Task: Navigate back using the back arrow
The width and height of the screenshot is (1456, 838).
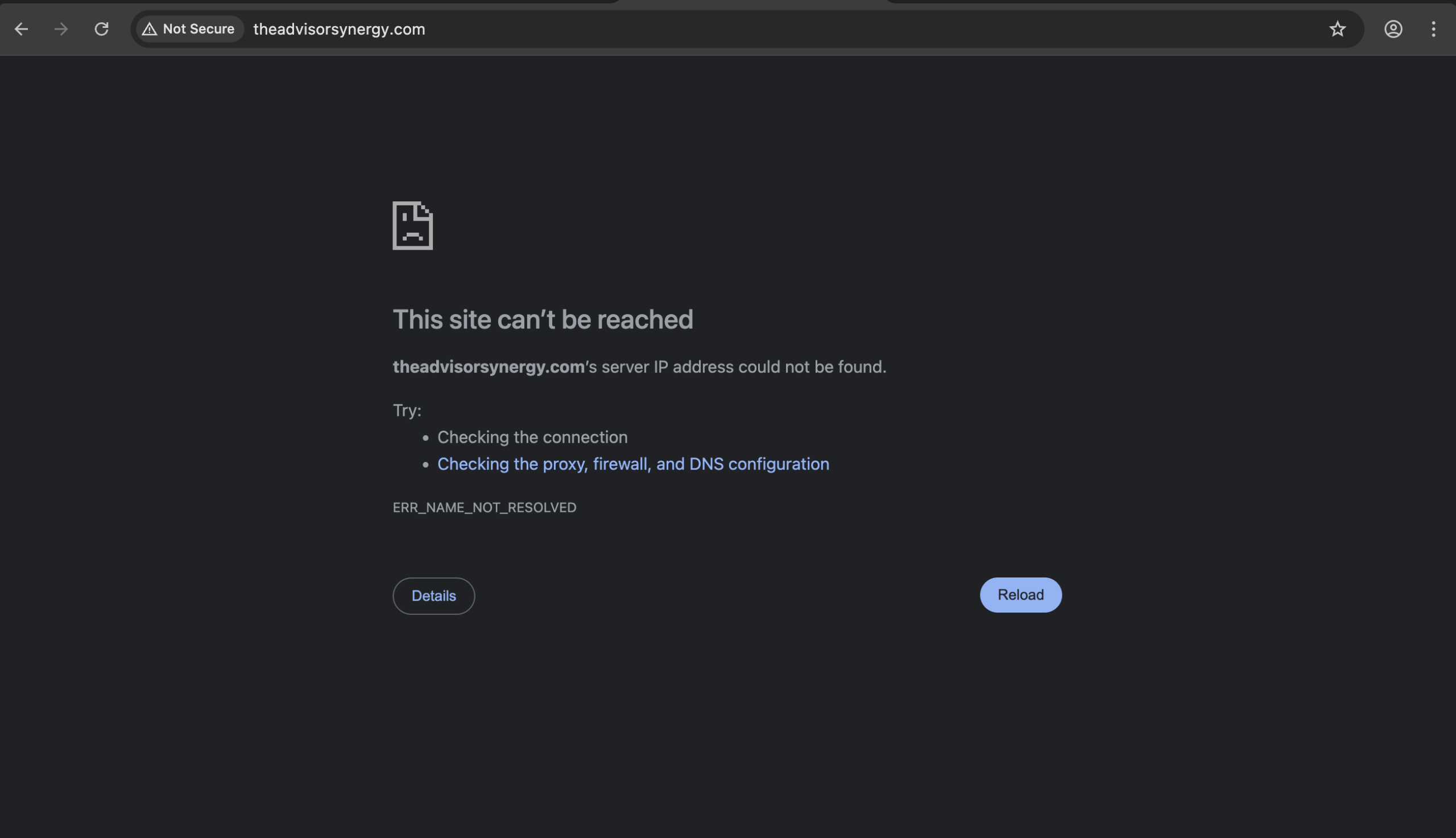Action: (x=21, y=29)
